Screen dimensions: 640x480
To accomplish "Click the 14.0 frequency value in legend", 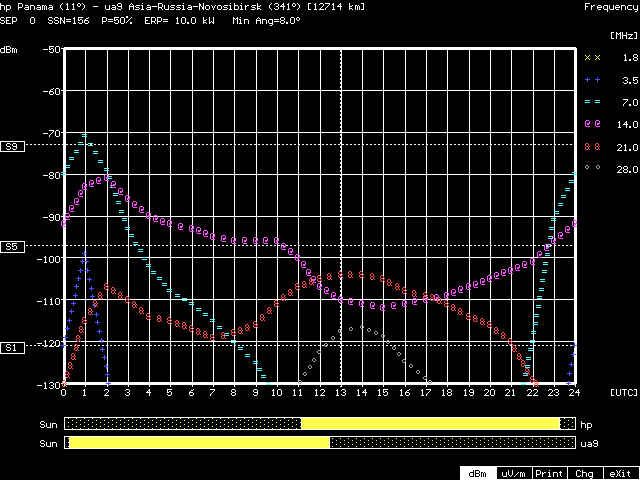I will click(x=627, y=124).
